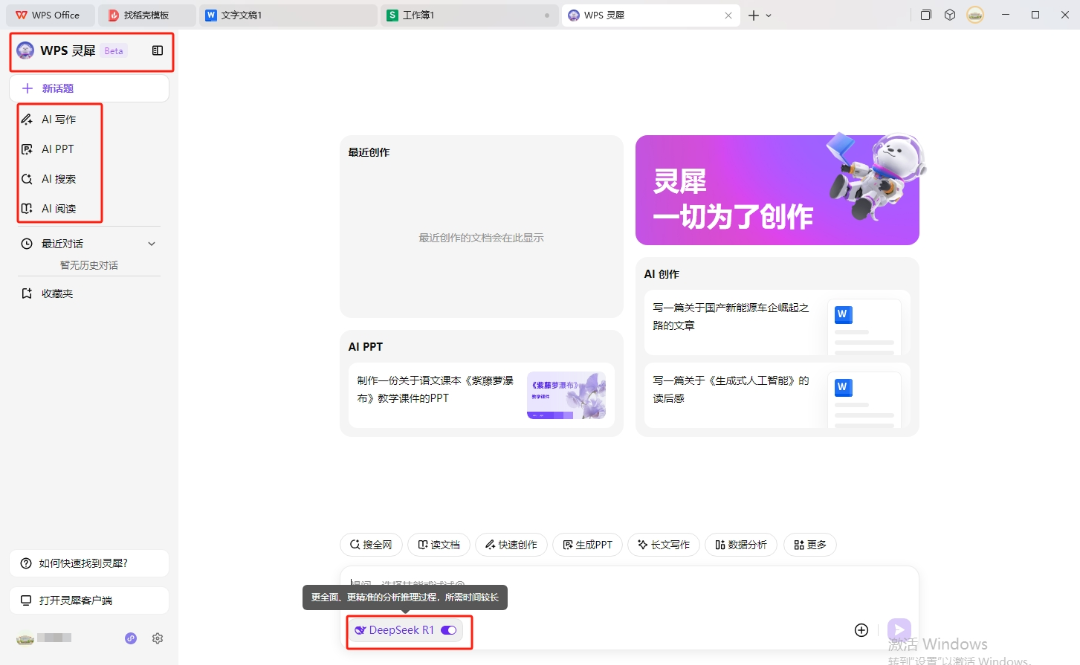Click the Beta badge next to WPS 灵犀
1080x665 pixels.
coord(114,50)
